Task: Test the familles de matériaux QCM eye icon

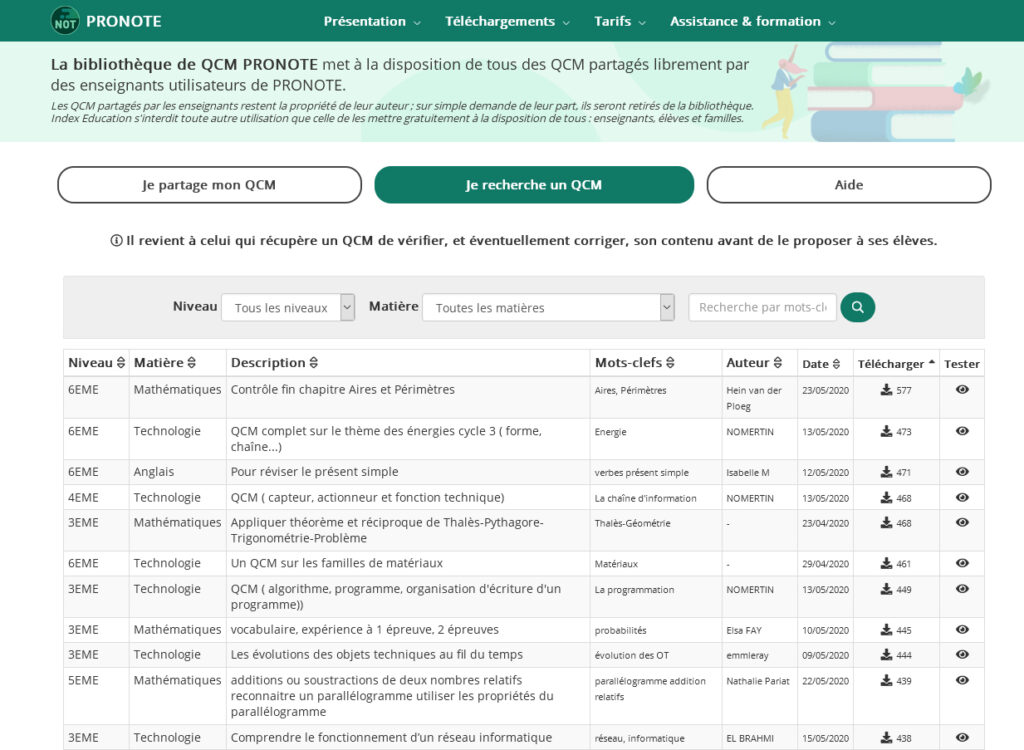Action: (962, 563)
